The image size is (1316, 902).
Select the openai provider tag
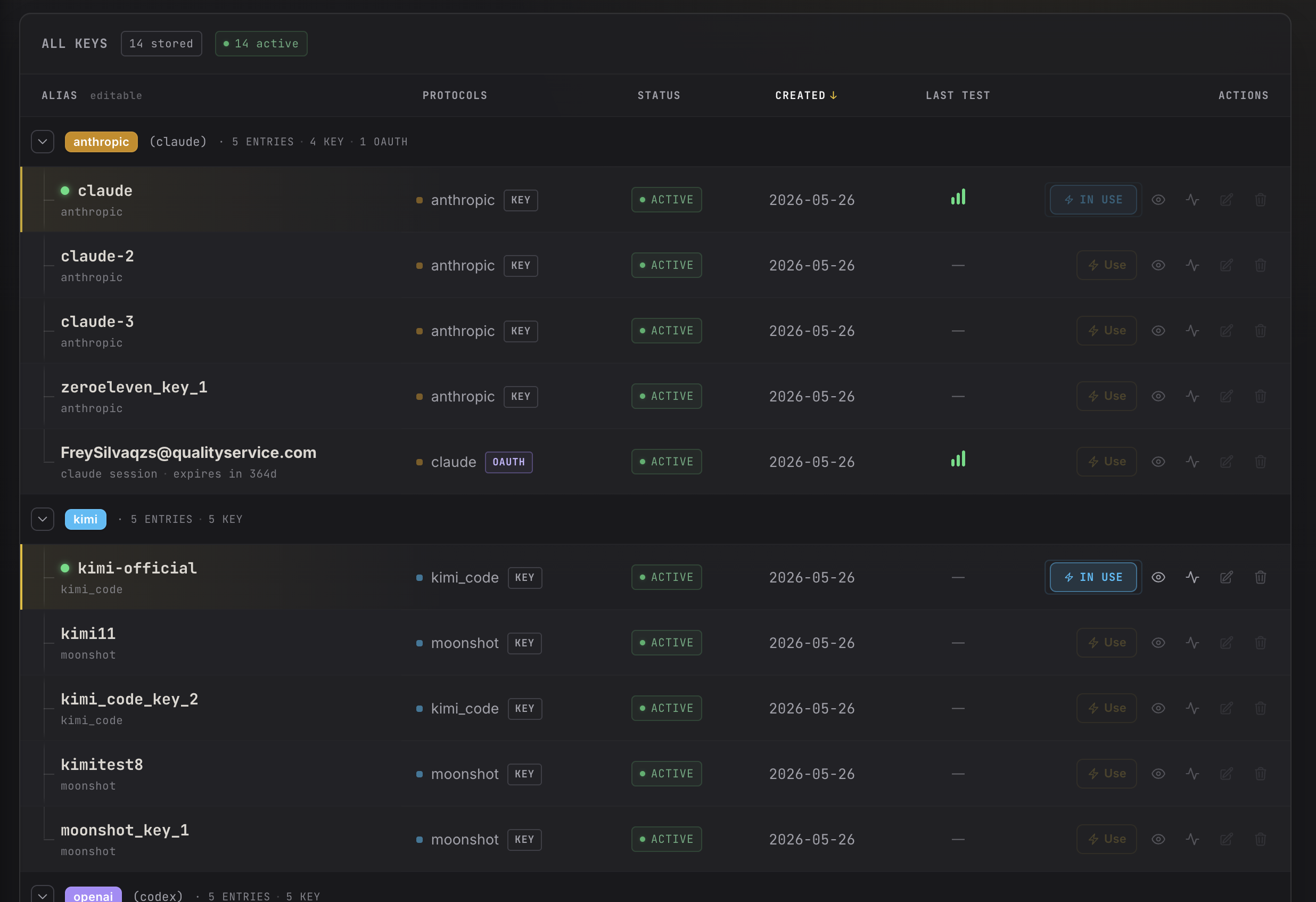click(94, 895)
